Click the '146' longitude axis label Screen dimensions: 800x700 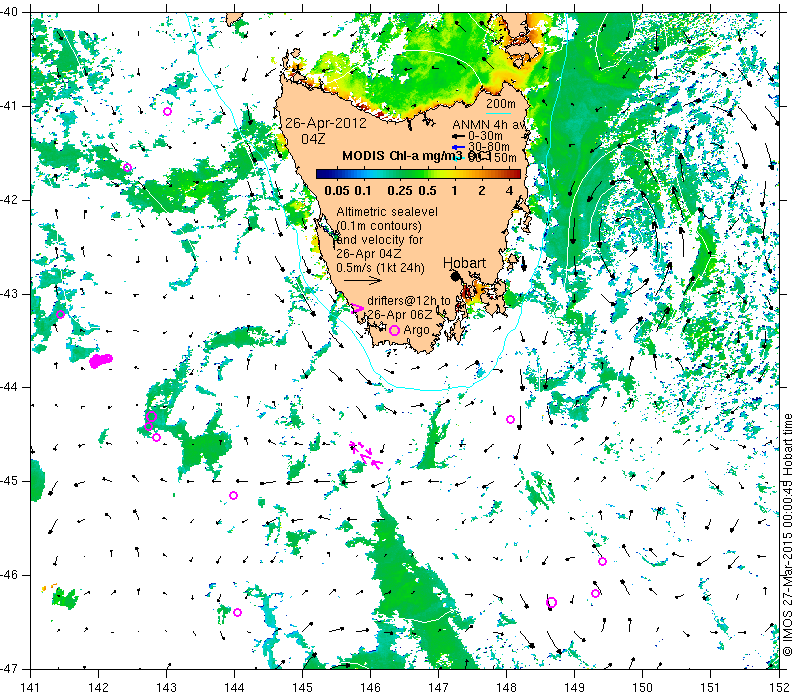[x=370, y=687]
